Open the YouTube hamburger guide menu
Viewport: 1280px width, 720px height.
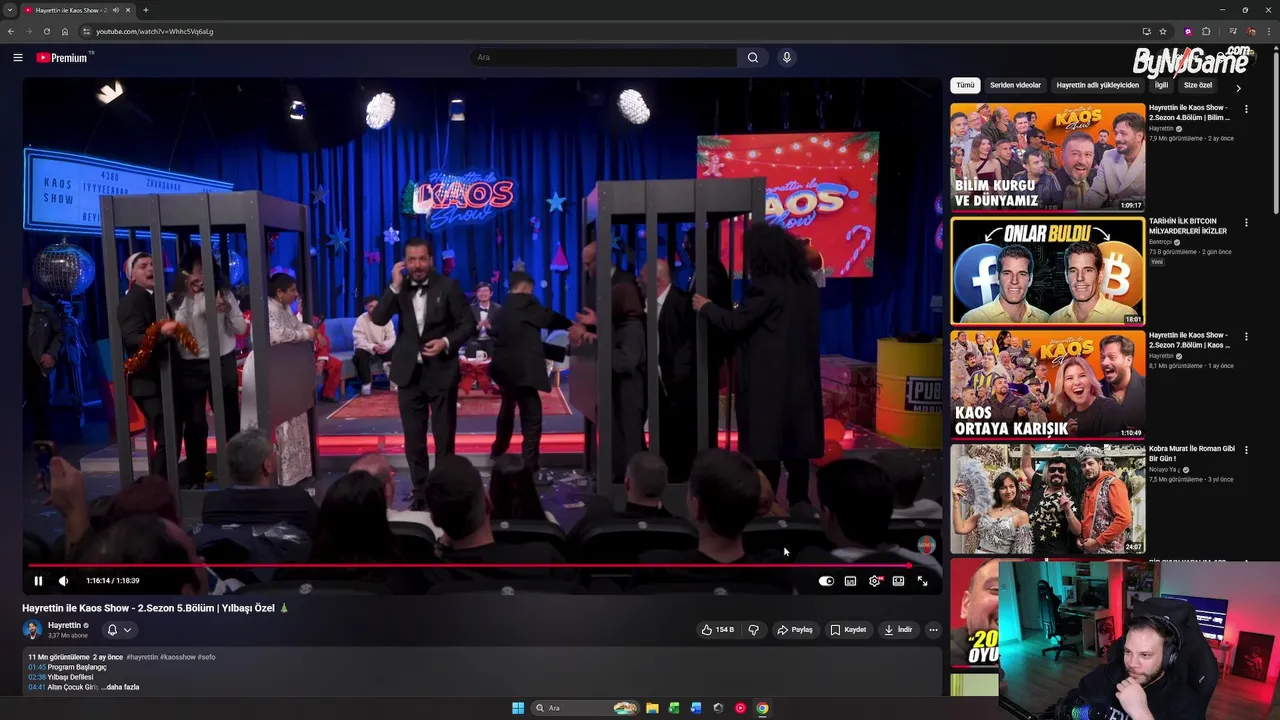click(x=18, y=57)
